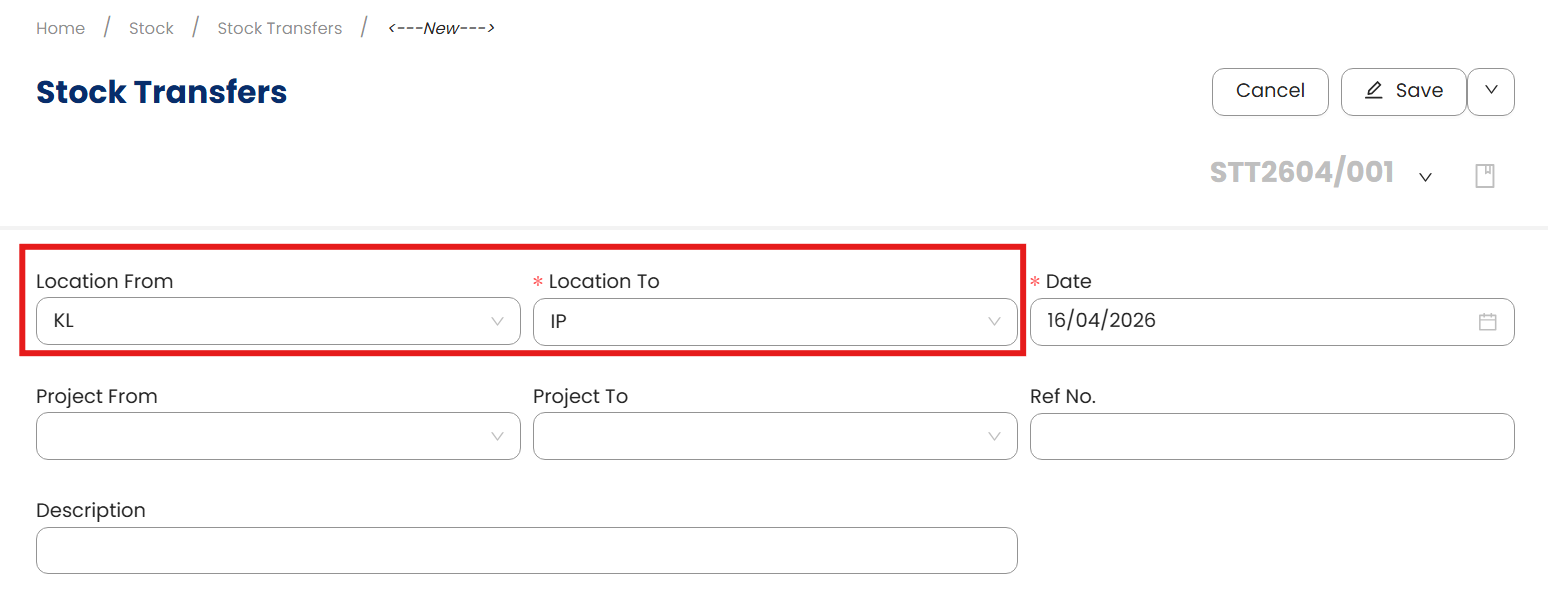Image resolution: width=1548 pixels, height=598 pixels.
Task: Open the Project To dropdown
Action: tap(775, 436)
